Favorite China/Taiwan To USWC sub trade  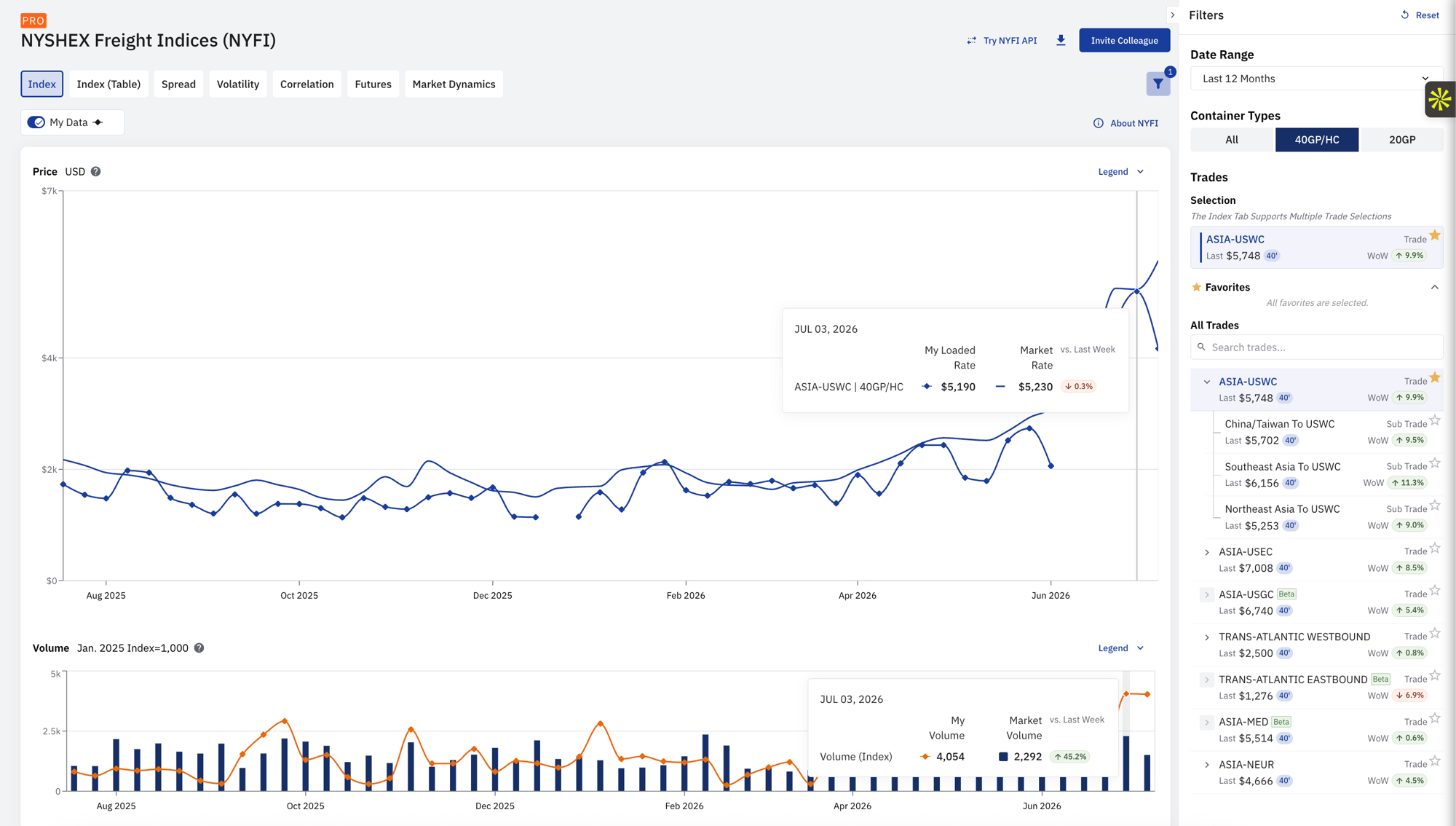[1435, 420]
